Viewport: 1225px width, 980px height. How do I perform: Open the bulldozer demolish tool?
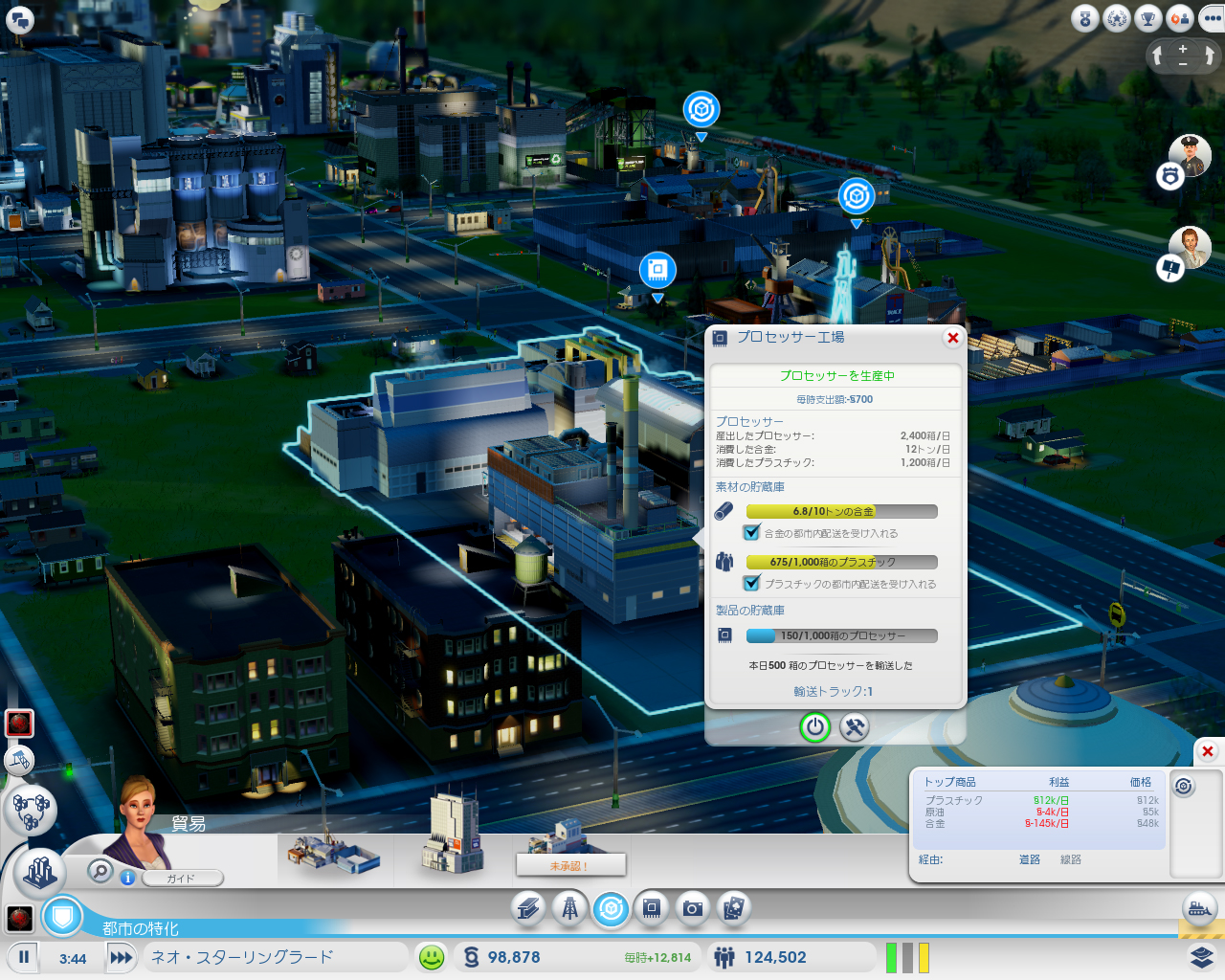(x=19, y=761)
